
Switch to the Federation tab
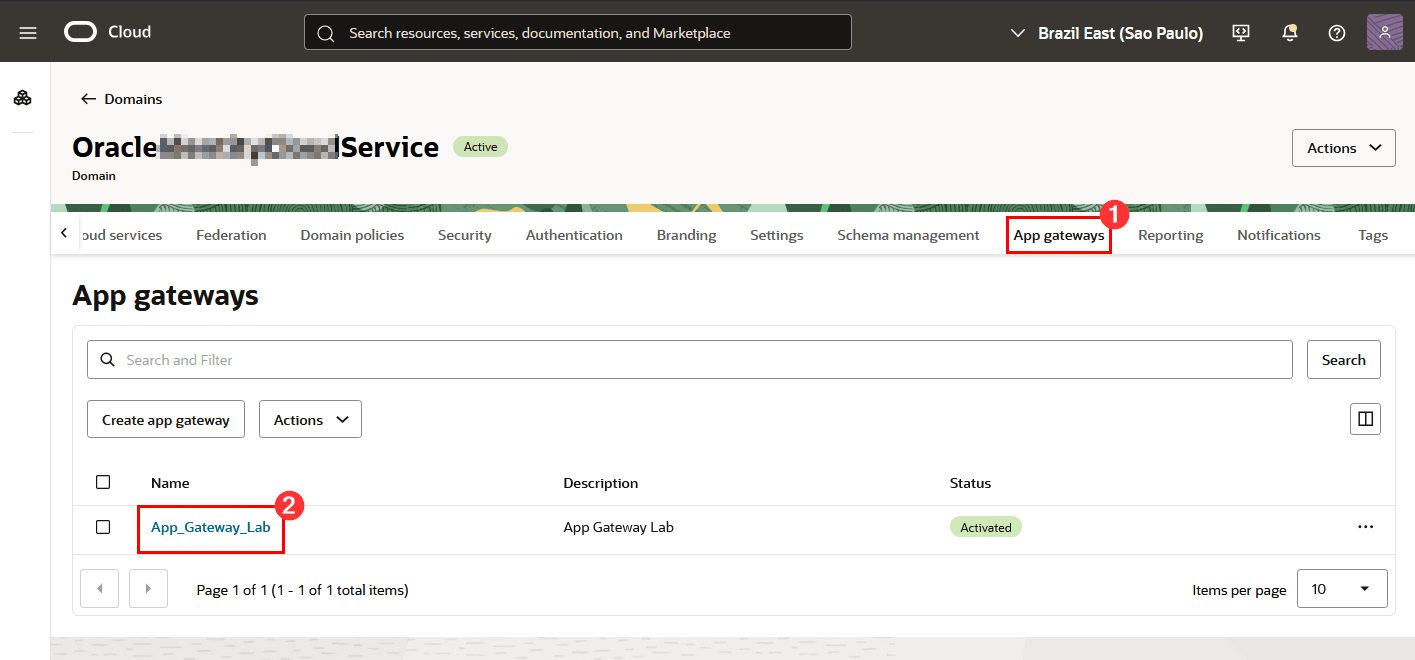[231, 235]
